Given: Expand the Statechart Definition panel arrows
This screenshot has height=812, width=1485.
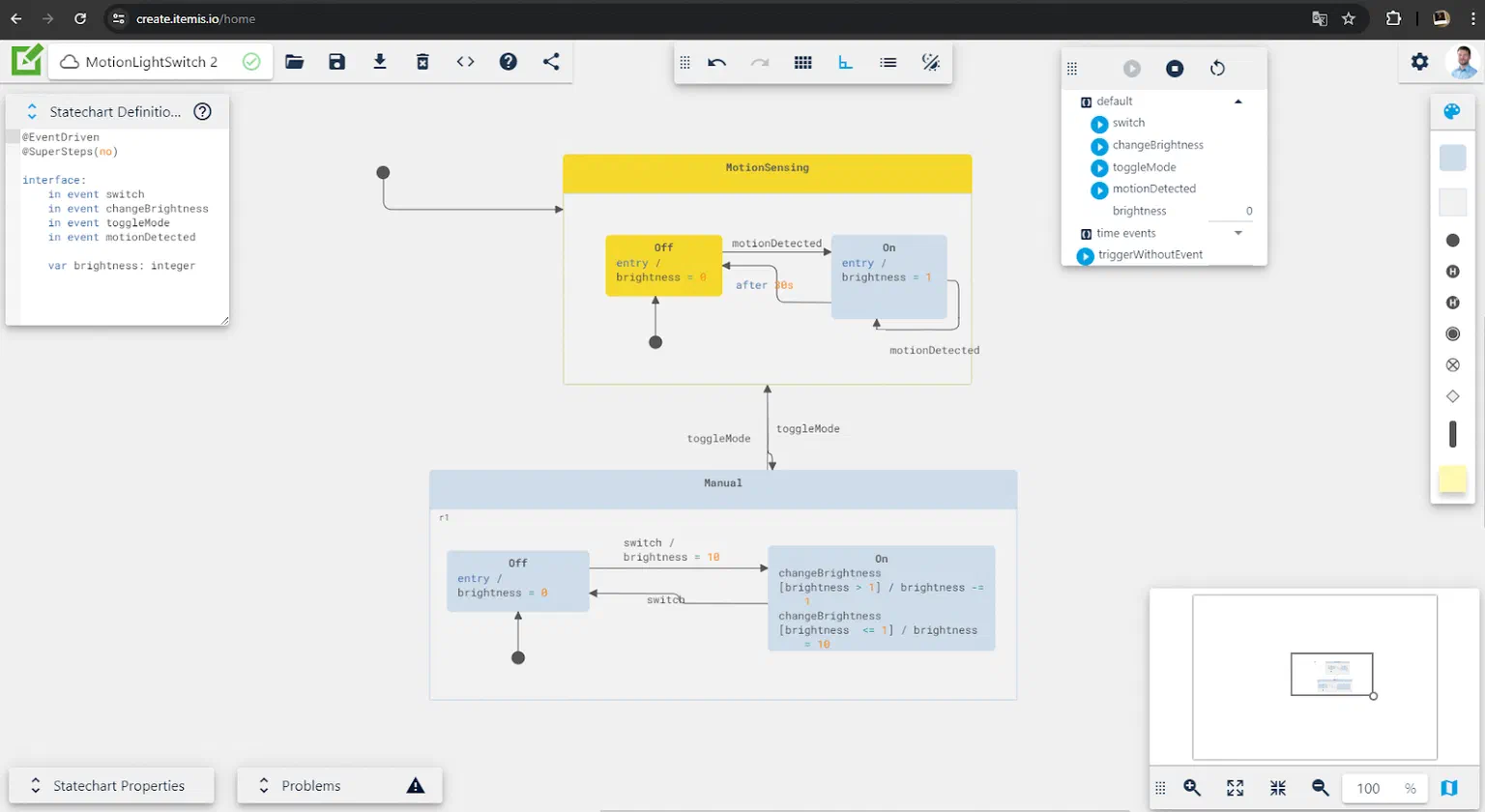Looking at the screenshot, I should (32, 112).
